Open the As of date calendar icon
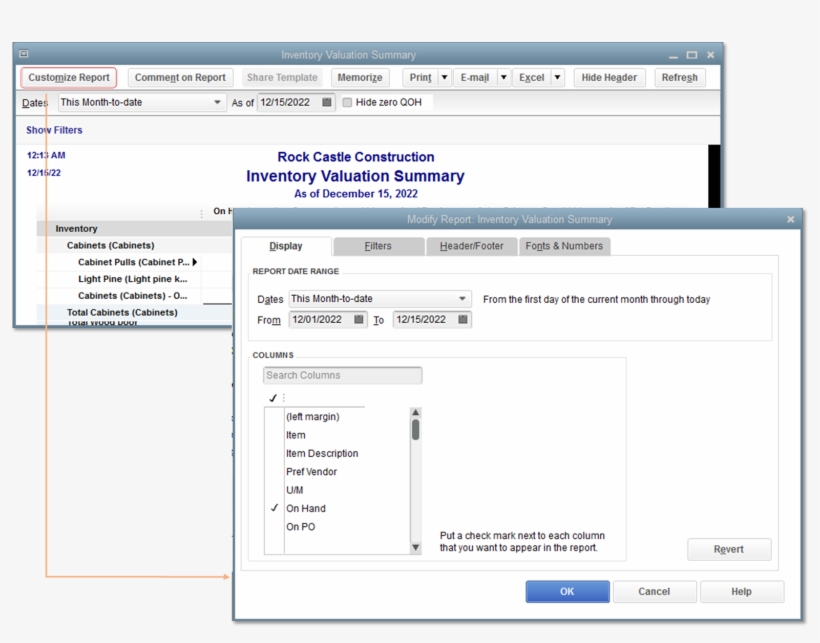 coord(327,102)
